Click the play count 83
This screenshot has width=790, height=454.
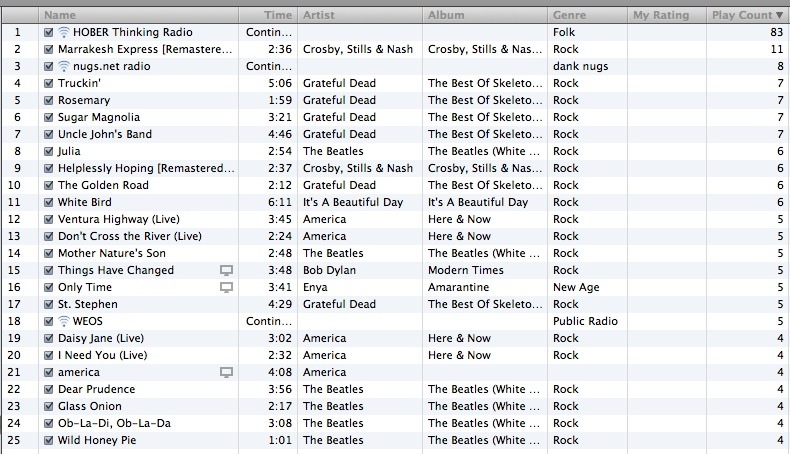pyautogui.click(x=776, y=32)
